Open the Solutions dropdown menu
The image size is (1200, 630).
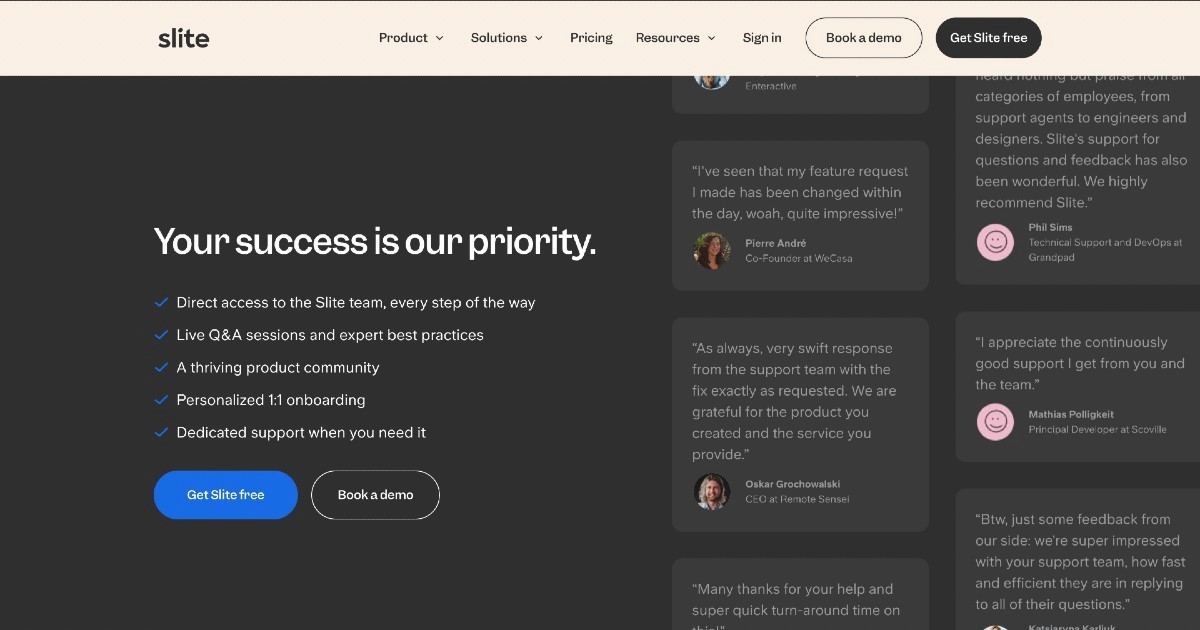point(507,38)
